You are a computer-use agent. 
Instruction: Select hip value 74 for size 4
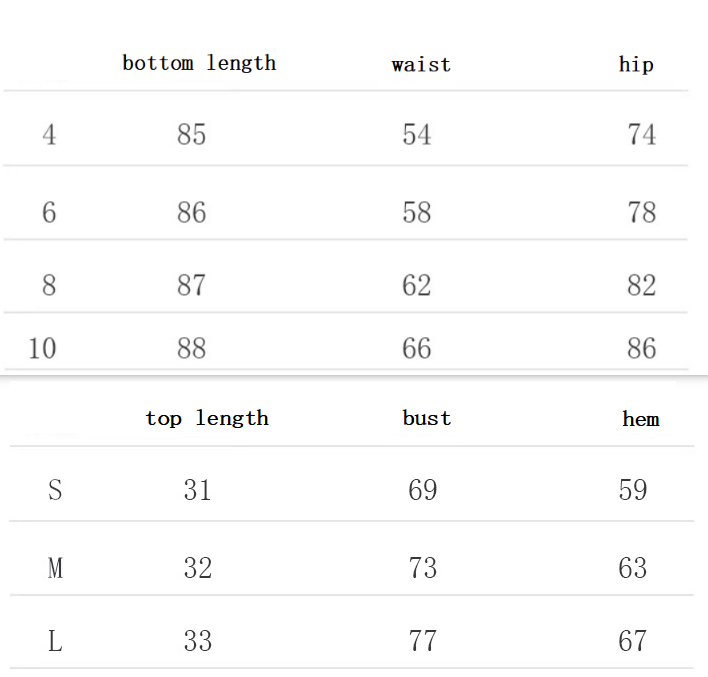pyautogui.click(x=641, y=134)
